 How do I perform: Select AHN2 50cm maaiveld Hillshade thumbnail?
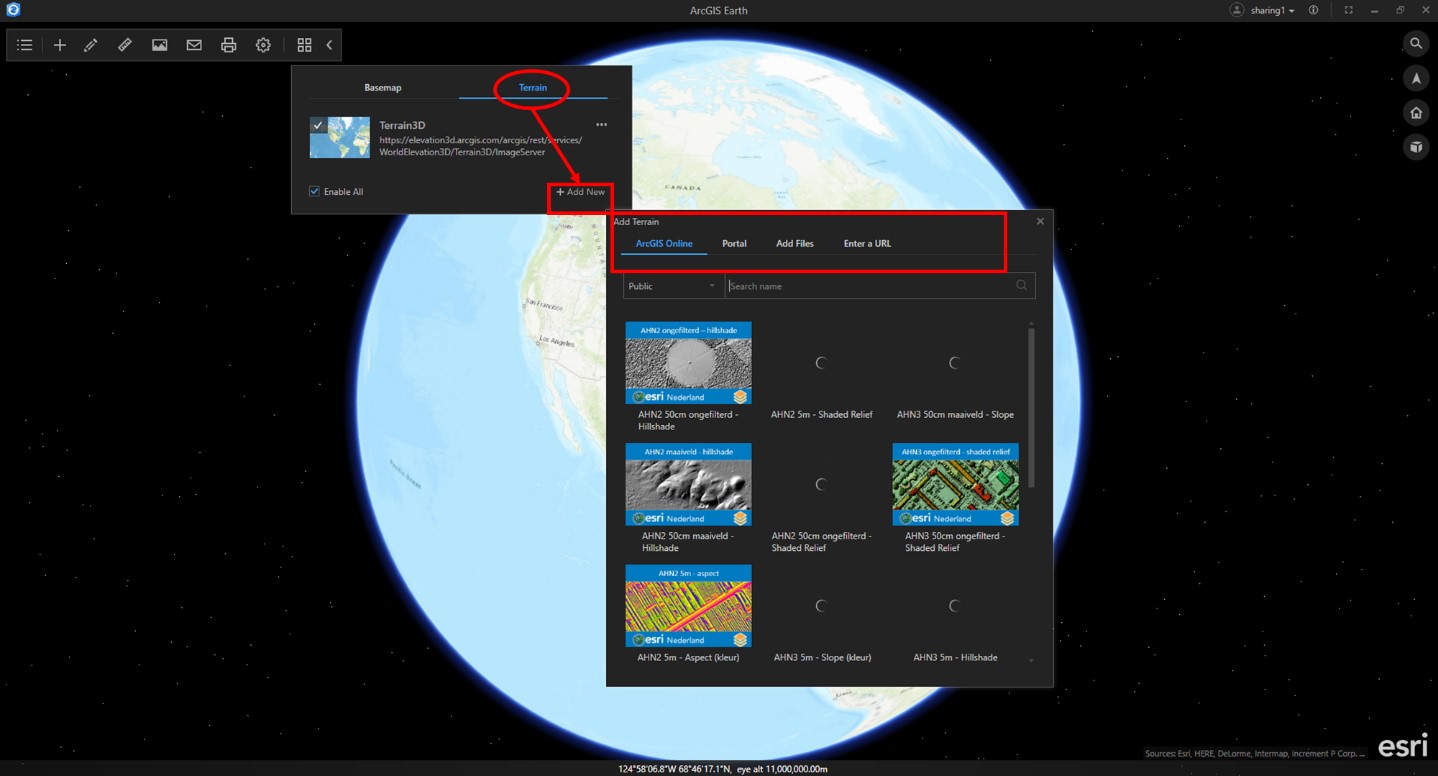click(x=688, y=484)
